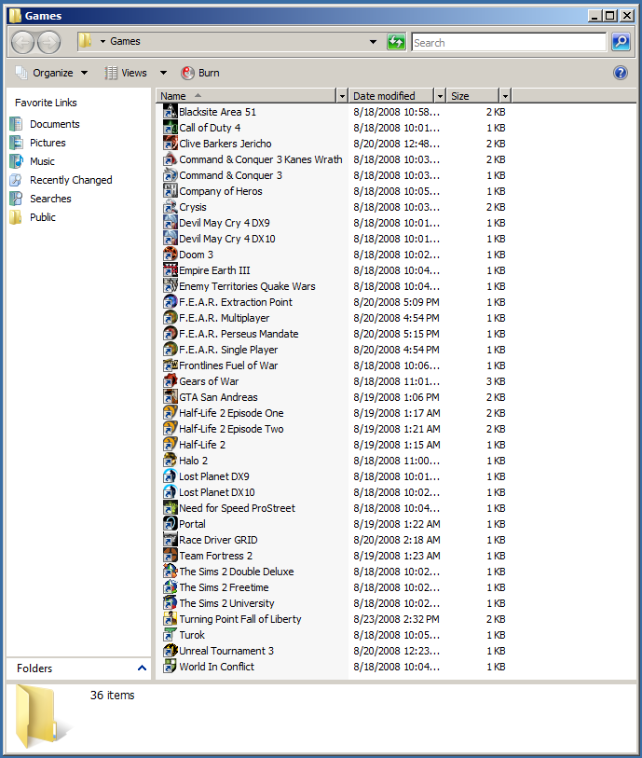
Task: Select The Sims 2 Freetime entry
Action: (224, 587)
